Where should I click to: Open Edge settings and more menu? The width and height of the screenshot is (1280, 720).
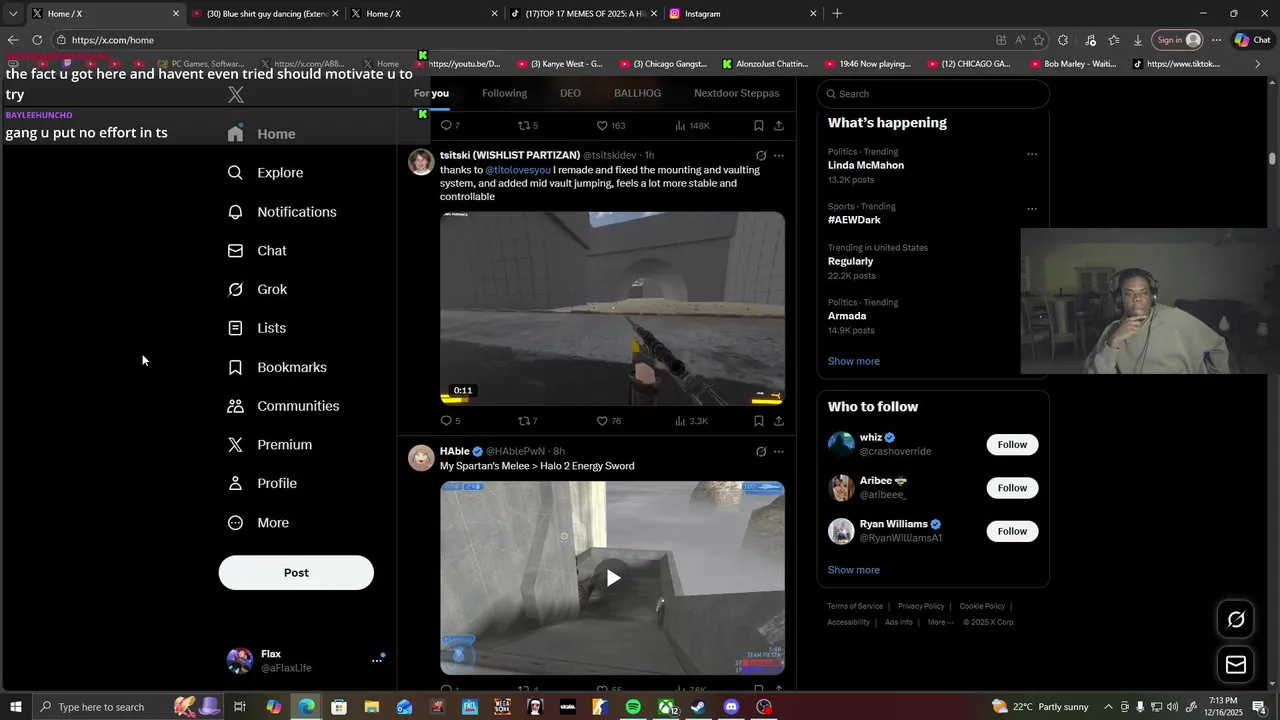[x=1216, y=40]
